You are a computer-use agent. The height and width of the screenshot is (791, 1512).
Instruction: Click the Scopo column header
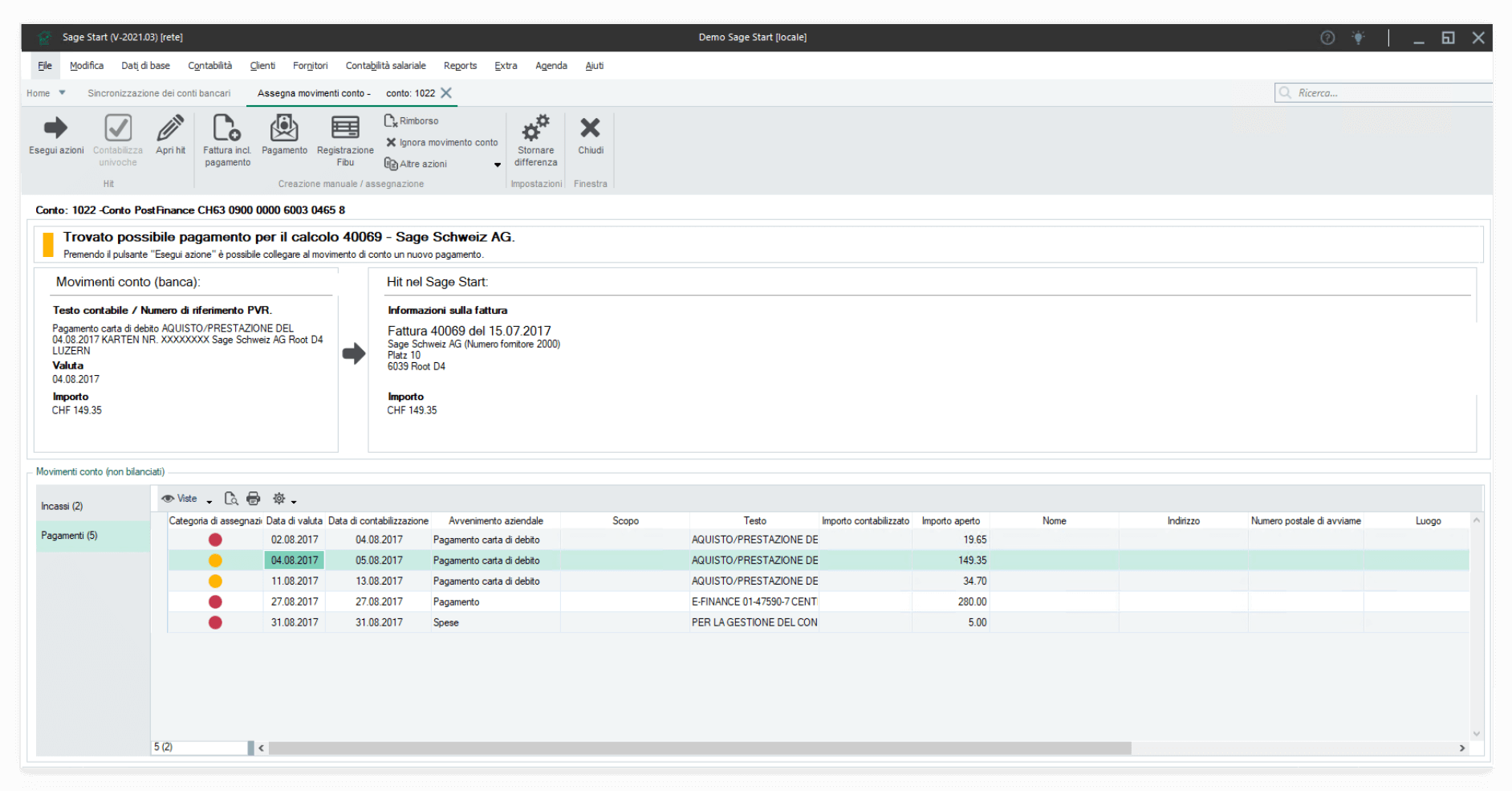(x=625, y=521)
